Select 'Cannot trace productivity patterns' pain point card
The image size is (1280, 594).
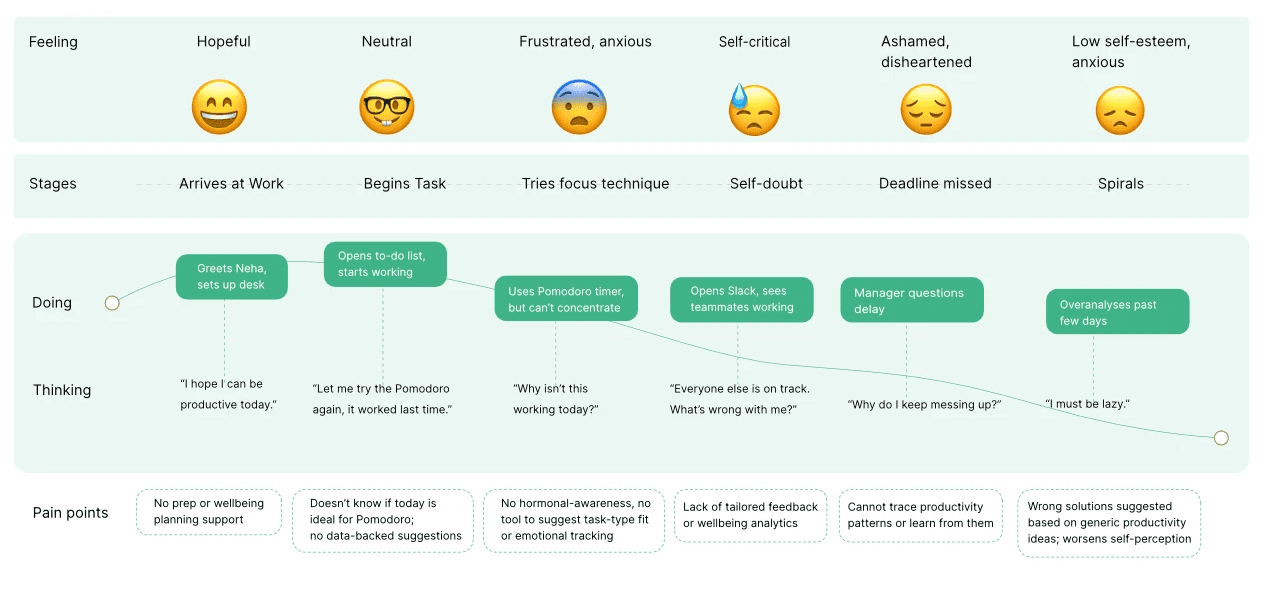tap(921, 515)
